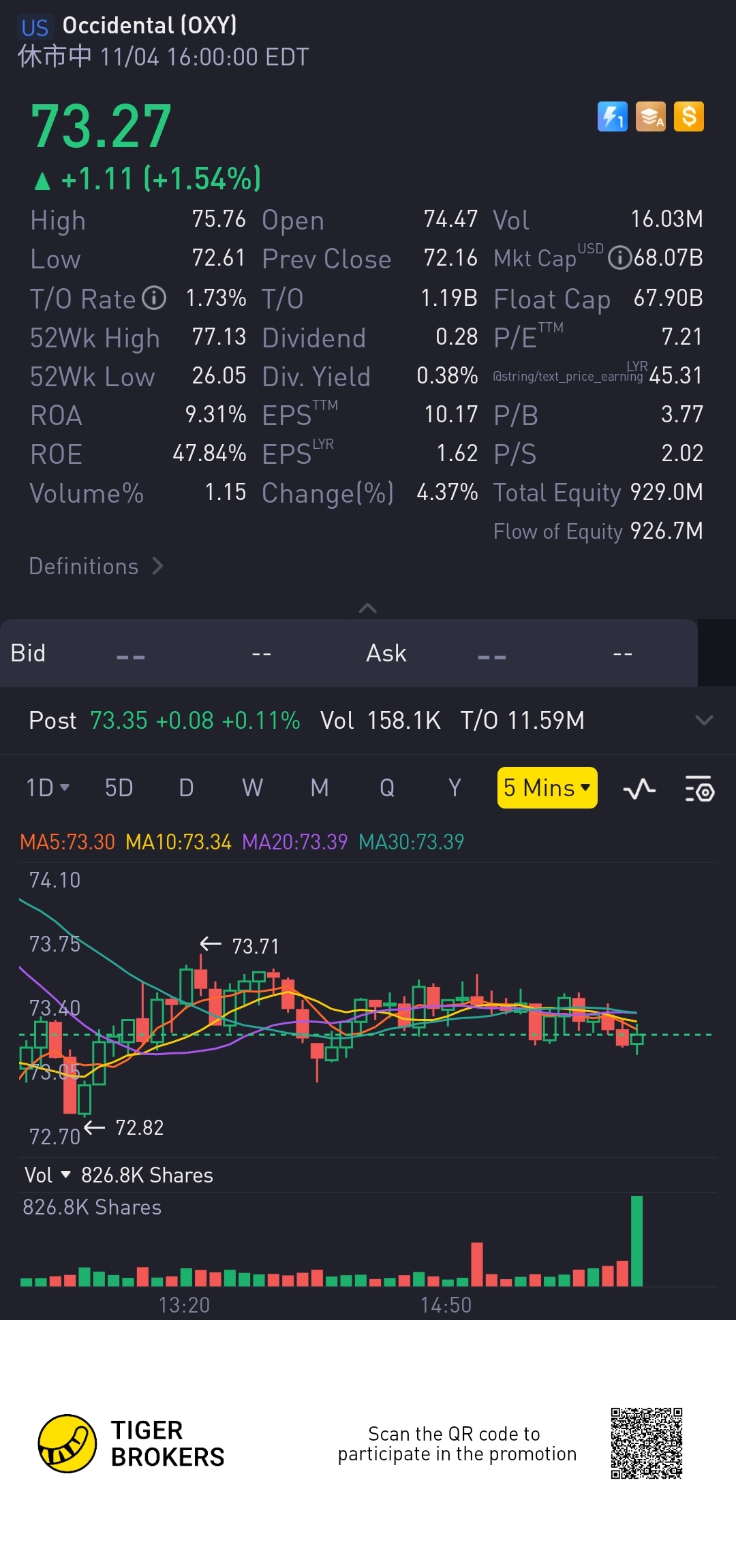Viewport: 736px width, 1568px height.
Task: Tap the MA5:73.30 indicator label
Action: click(x=67, y=842)
